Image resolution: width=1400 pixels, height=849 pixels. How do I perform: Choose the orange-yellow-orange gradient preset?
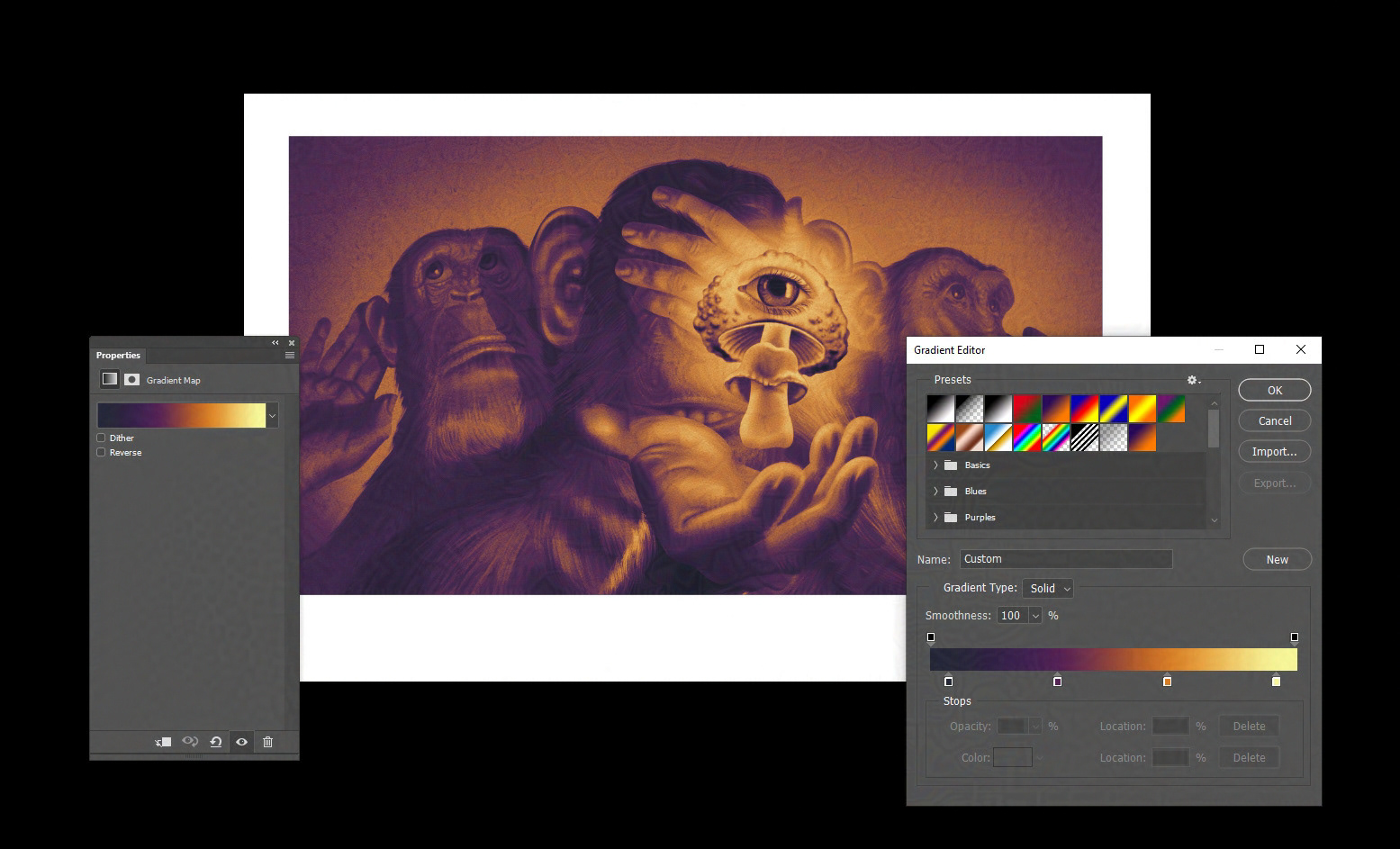click(1143, 409)
